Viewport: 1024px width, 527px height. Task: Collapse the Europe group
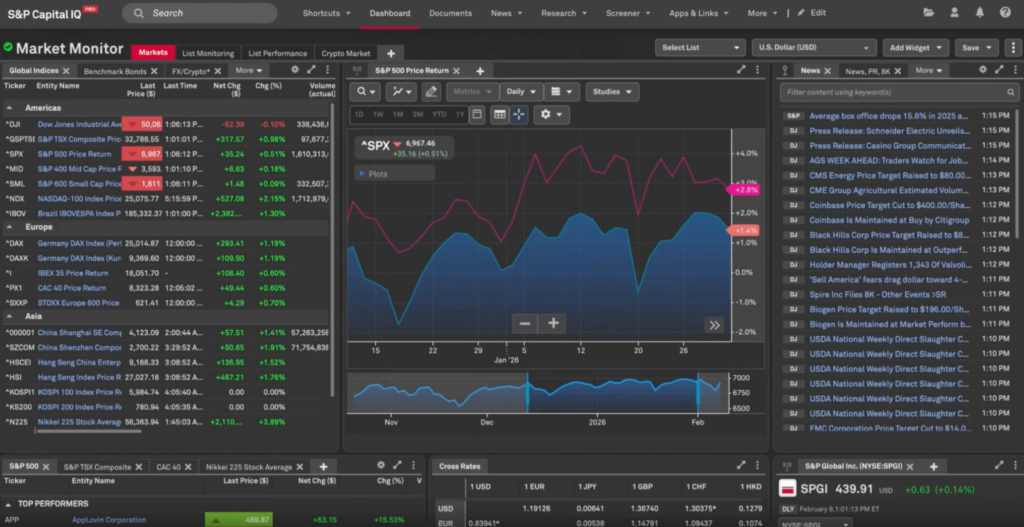tap(11, 227)
